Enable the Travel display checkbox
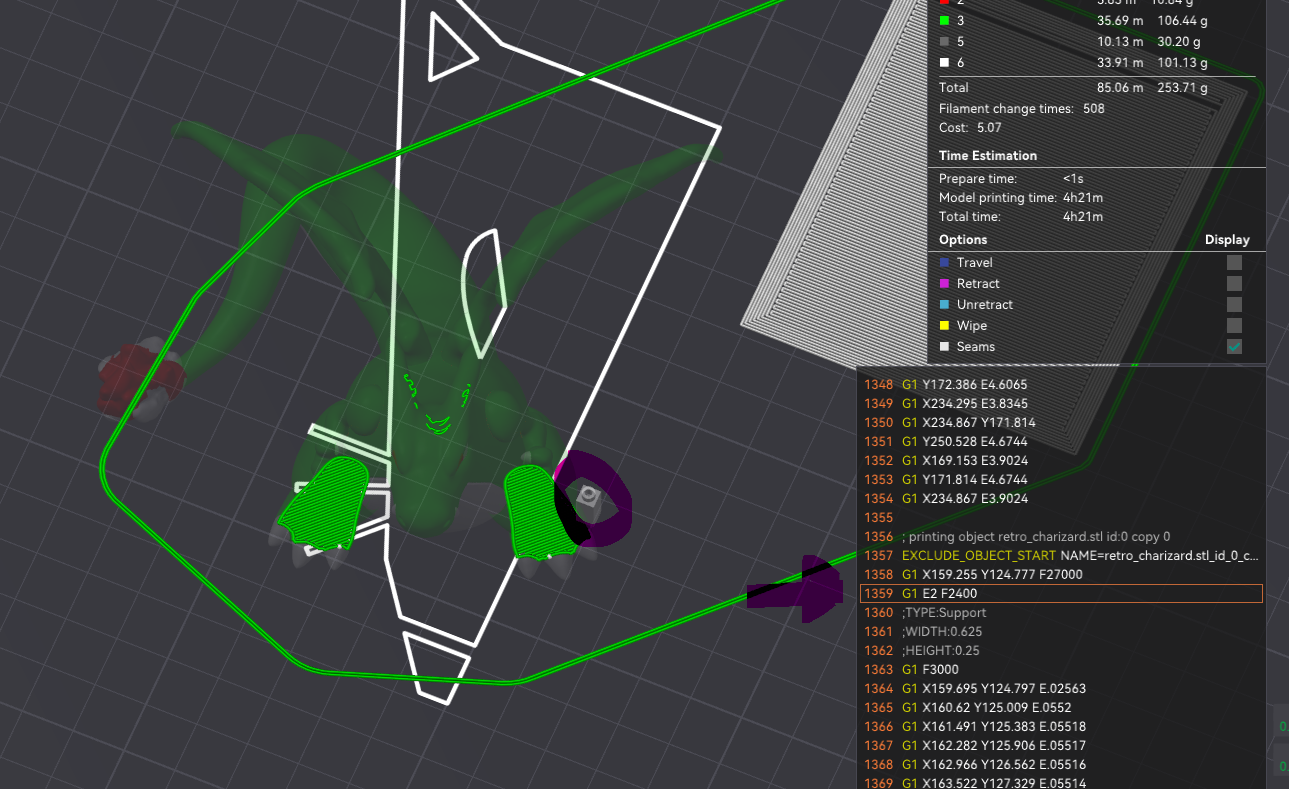Image resolution: width=1289 pixels, height=789 pixels. point(1234,262)
